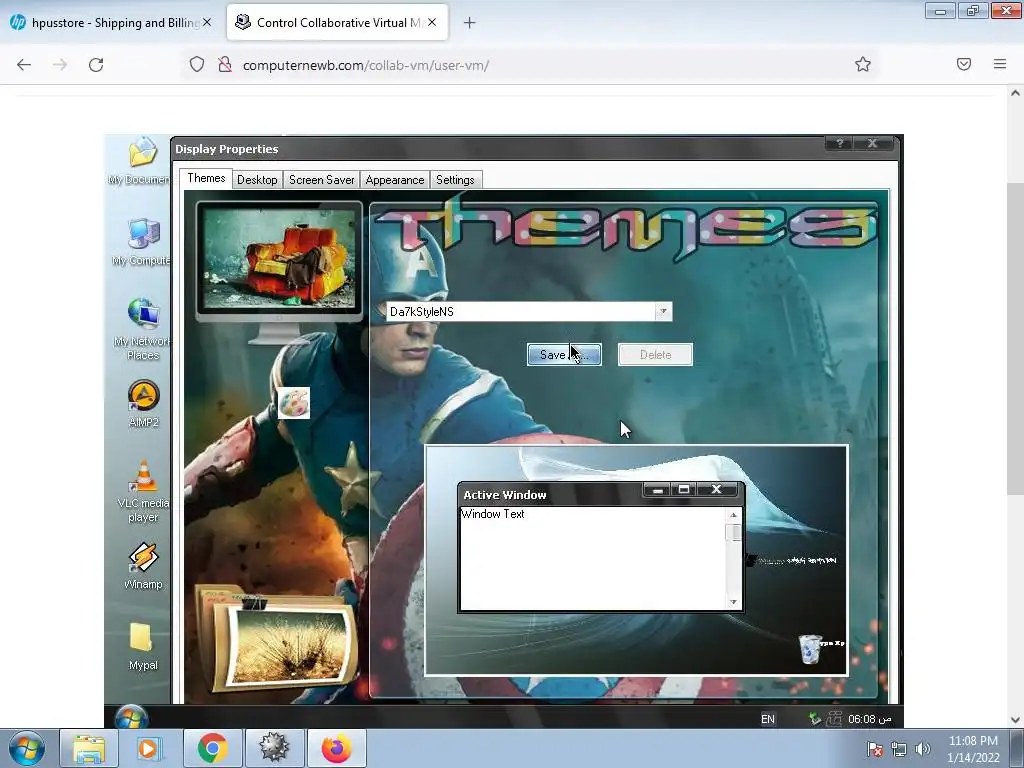Viewport: 1024px width, 768px height.
Task: Click the EN language indicator in VM taskbar
Action: point(767,719)
